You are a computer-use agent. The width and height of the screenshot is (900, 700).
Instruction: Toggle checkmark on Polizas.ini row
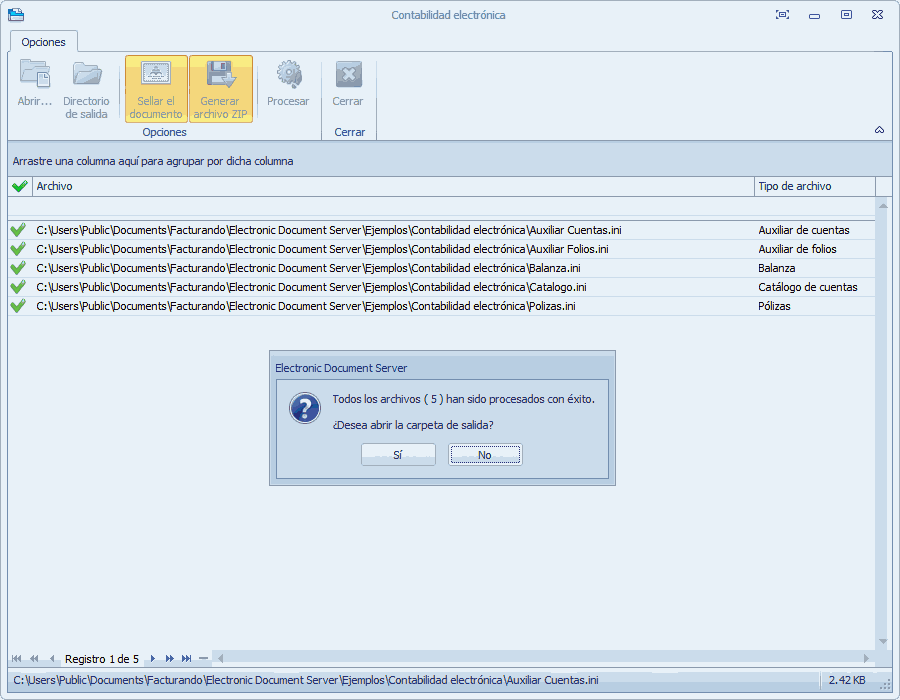tap(18, 306)
